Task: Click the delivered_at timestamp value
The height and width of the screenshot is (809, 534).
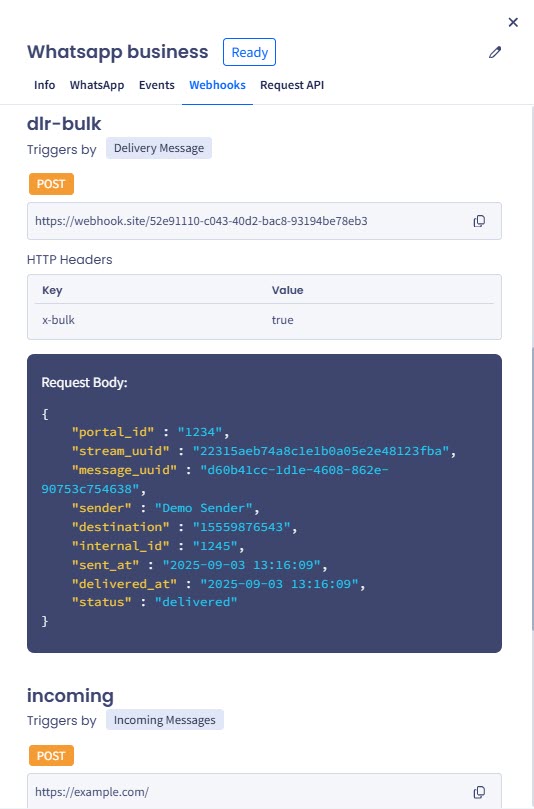Action: point(279,584)
